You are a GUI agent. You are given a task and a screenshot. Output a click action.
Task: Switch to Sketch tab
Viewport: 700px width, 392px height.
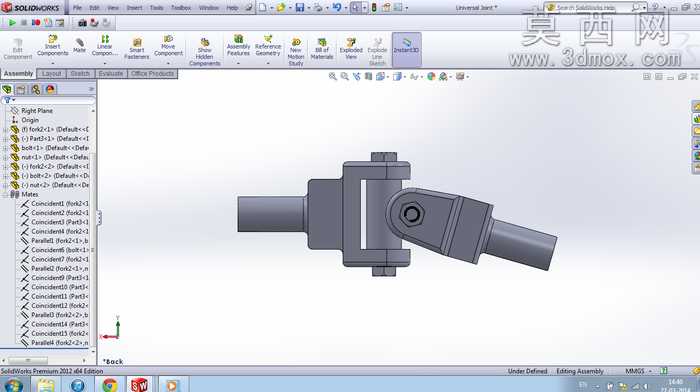pyautogui.click(x=80, y=74)
